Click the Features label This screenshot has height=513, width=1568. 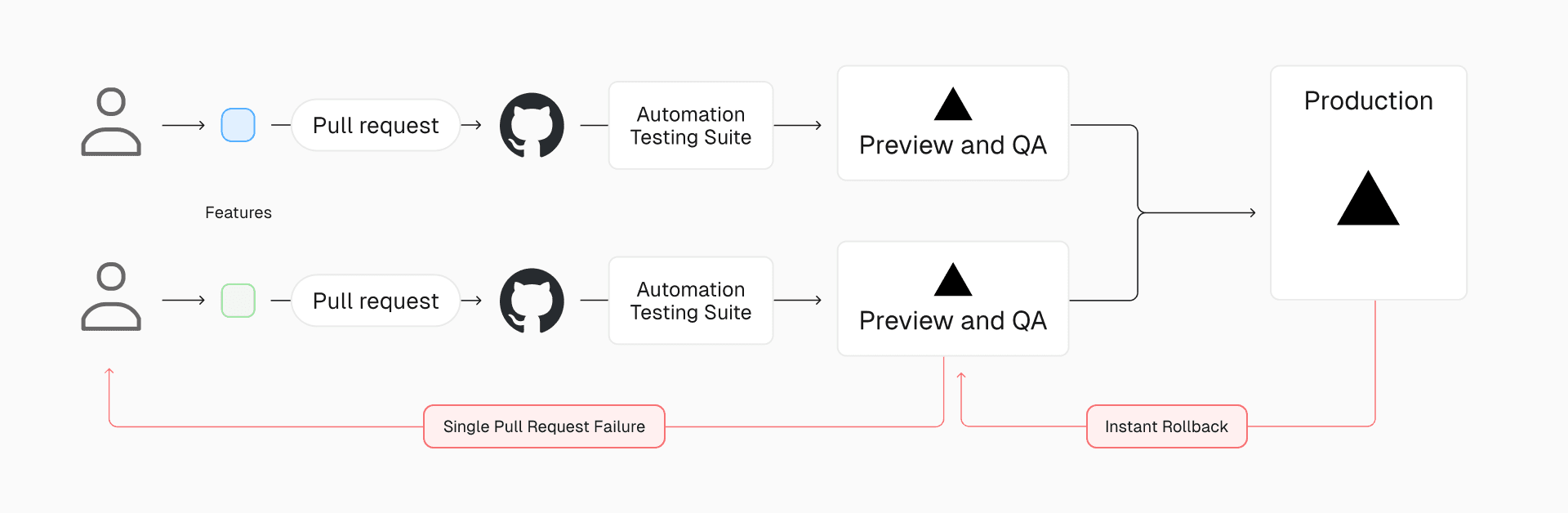[x=238, y=212]
